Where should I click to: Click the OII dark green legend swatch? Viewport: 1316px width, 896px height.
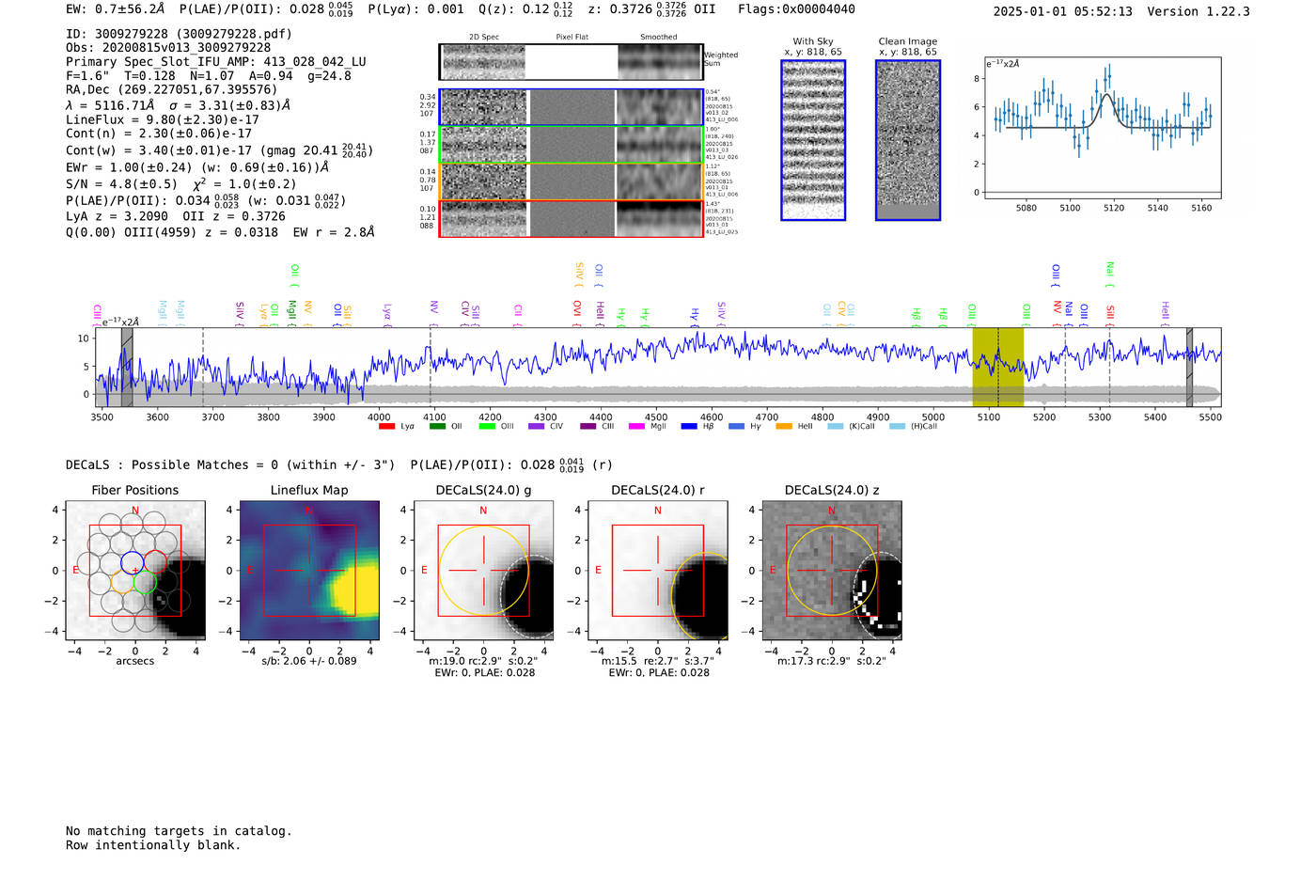(437, 427)
